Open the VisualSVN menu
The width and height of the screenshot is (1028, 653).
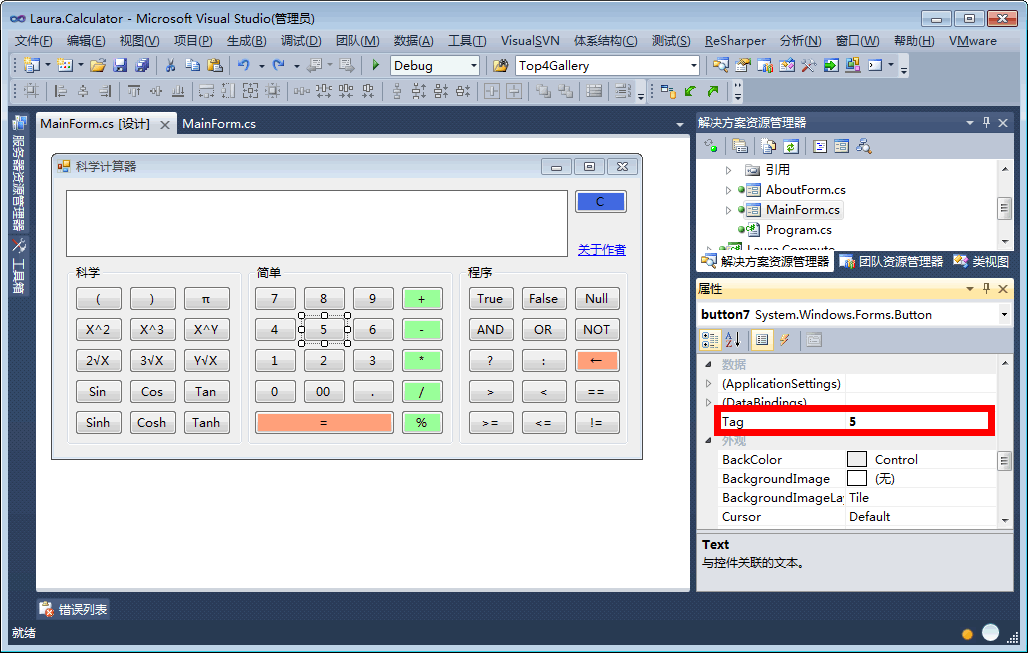click(530, 41)
